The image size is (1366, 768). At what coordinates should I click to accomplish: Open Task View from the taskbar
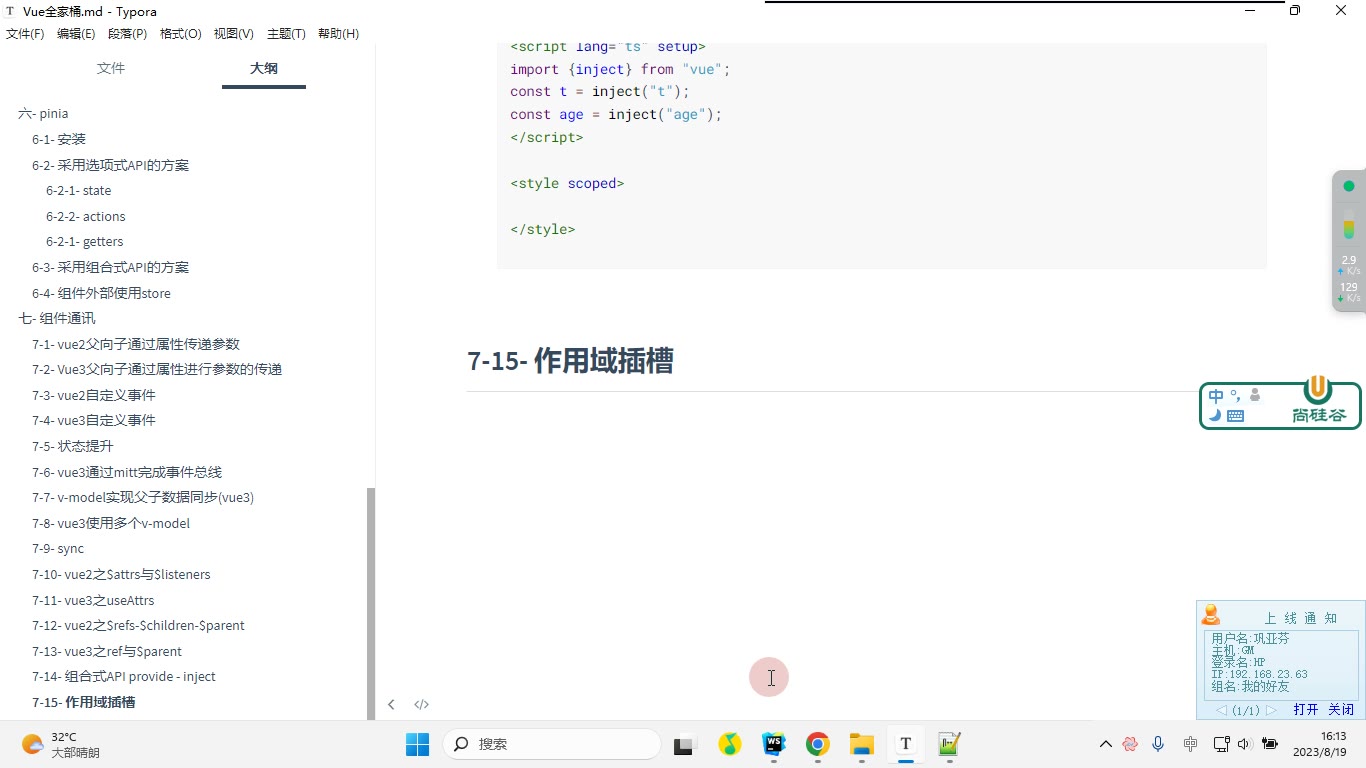click(684, 744)
